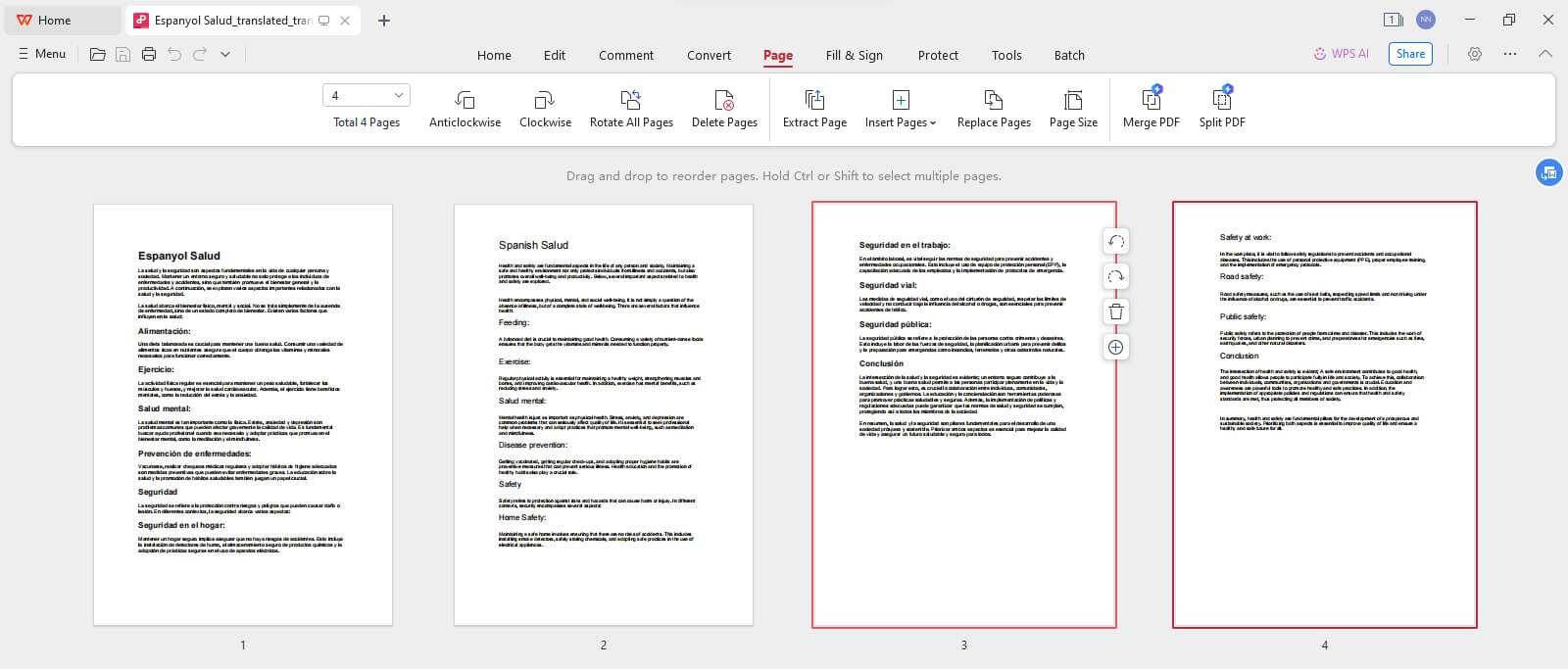This screenshot has width=1568, height=669.
Task: Switch to the Fill & Sign tab
Action: [855, 55]
